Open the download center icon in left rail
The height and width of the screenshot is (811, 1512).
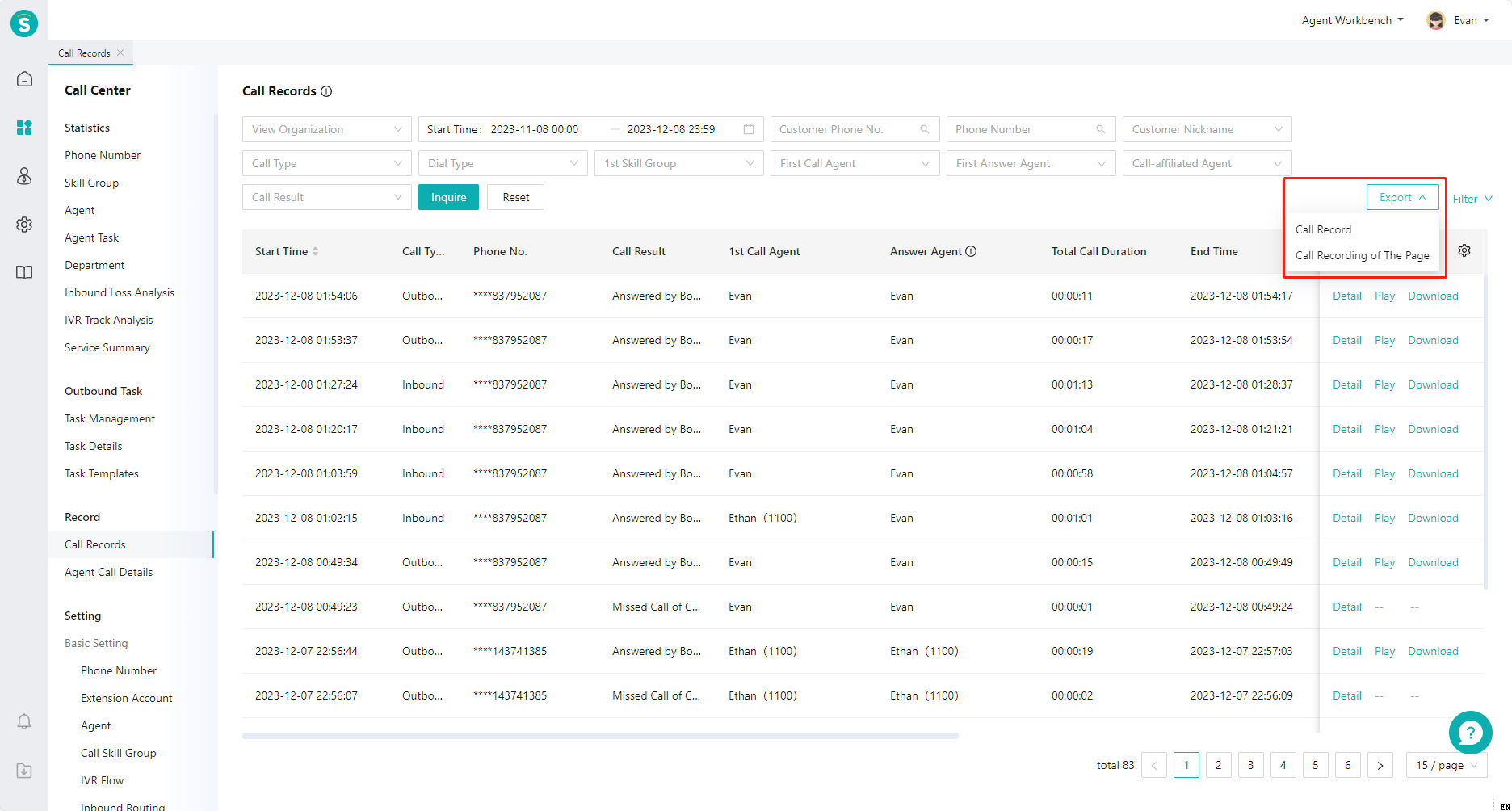(24, 771)
